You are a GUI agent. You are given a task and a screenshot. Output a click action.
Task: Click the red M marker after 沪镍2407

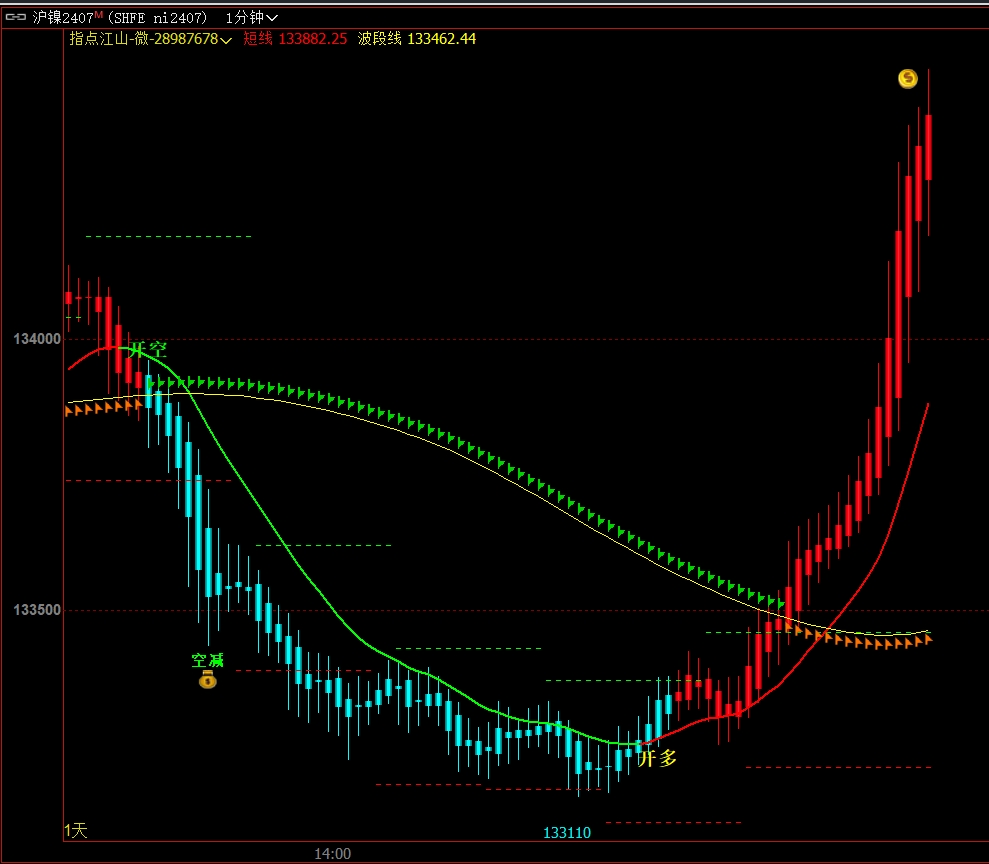[x=99, y=14]
